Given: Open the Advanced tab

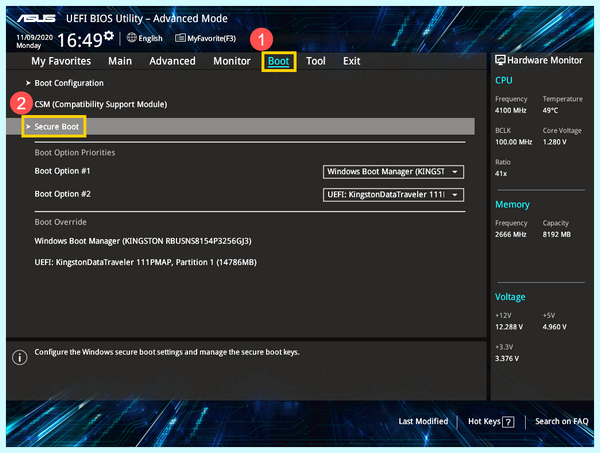Looking at the screenshot, I should pos(172,61).
